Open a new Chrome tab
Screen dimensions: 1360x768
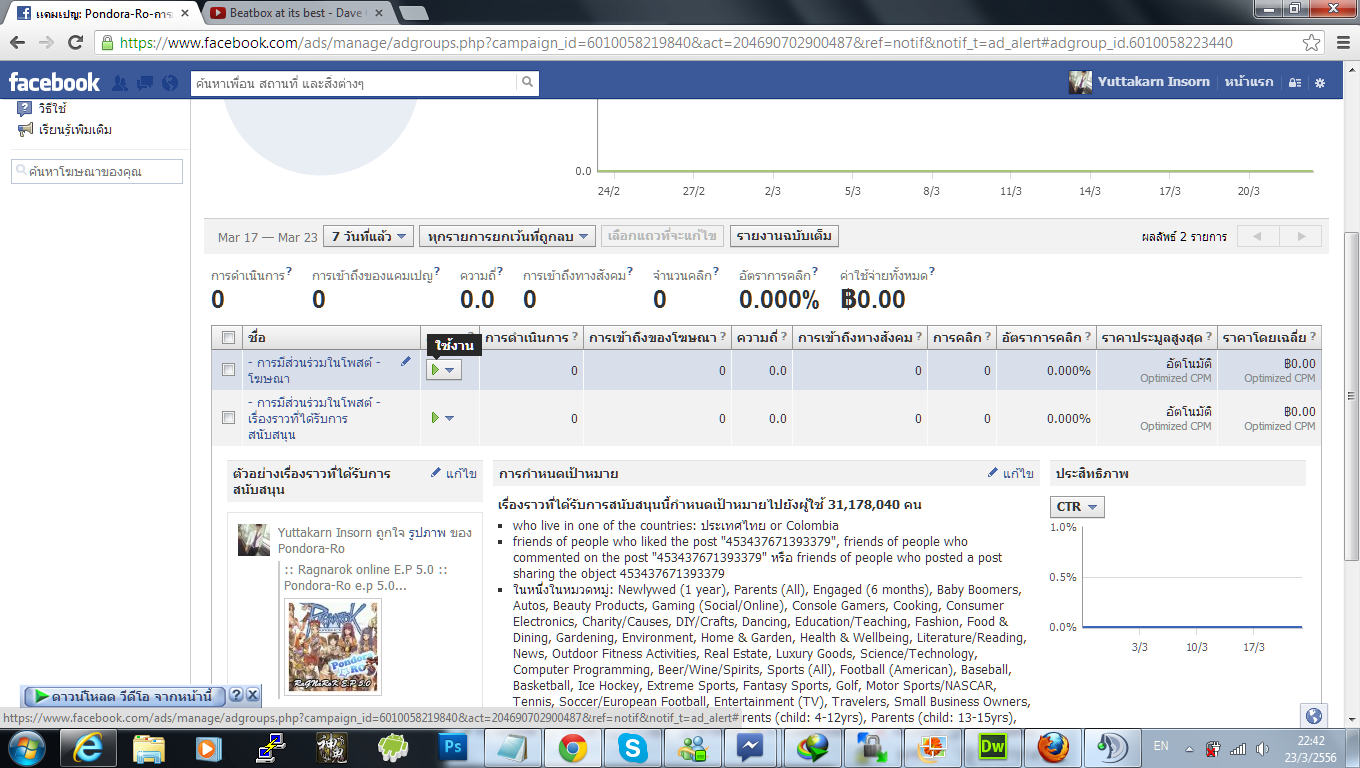pyautogui.click(x=414, y=13)
